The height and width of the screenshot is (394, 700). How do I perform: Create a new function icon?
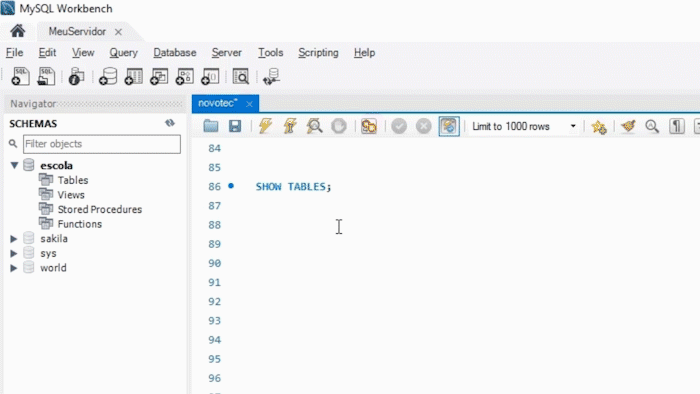210,76
